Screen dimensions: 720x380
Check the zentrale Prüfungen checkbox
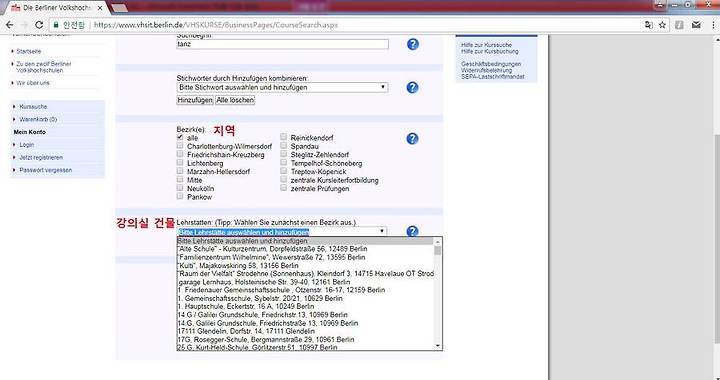point(284,188)
